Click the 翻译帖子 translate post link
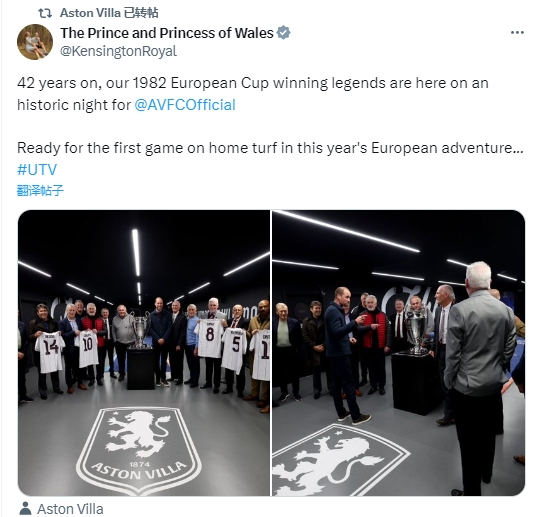The width and height of the screenshot is (536, 517). (40, 190)
